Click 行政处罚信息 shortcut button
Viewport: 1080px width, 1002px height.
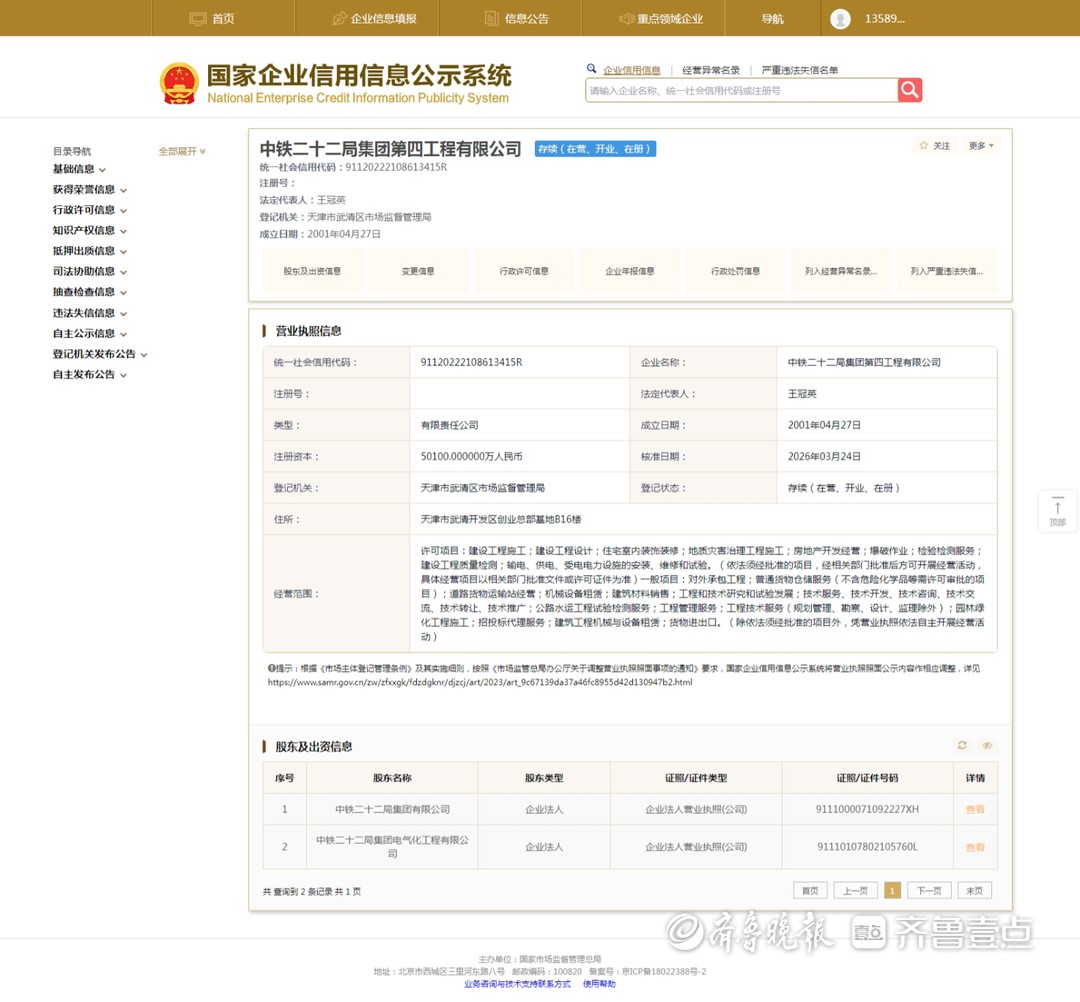736,271
